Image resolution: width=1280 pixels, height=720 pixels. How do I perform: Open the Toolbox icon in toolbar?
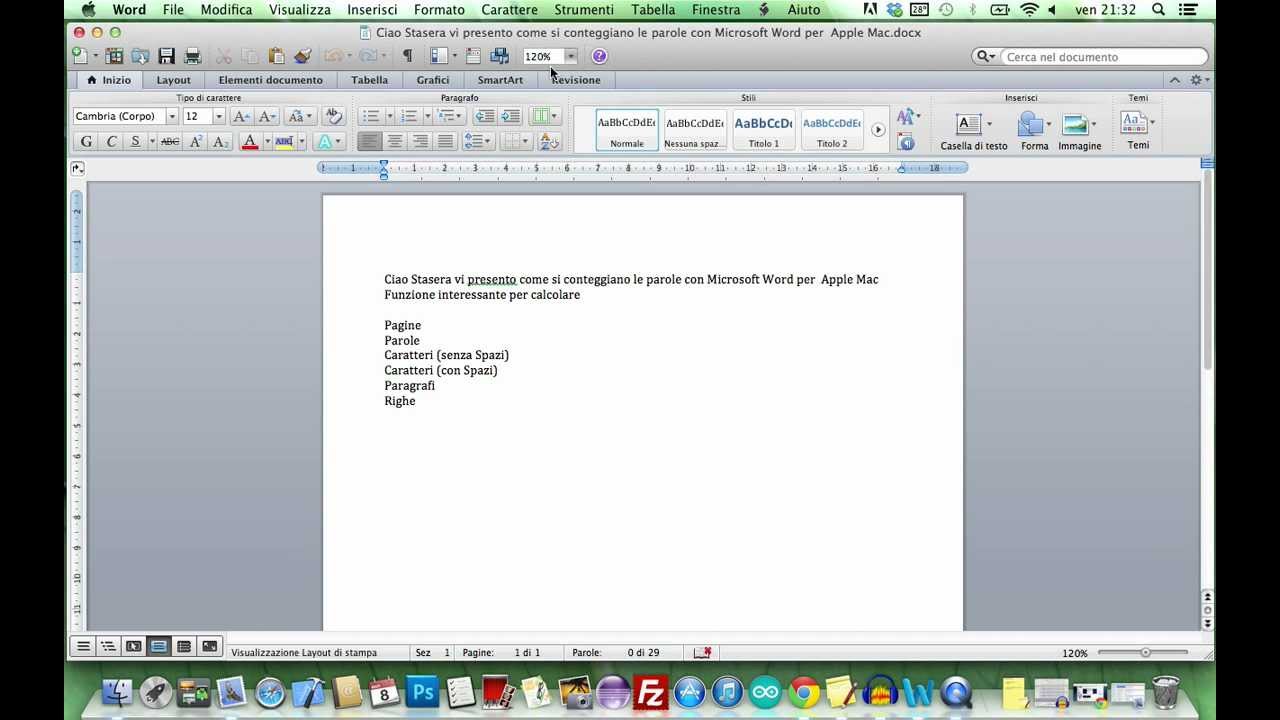click(x=473, y=56)
